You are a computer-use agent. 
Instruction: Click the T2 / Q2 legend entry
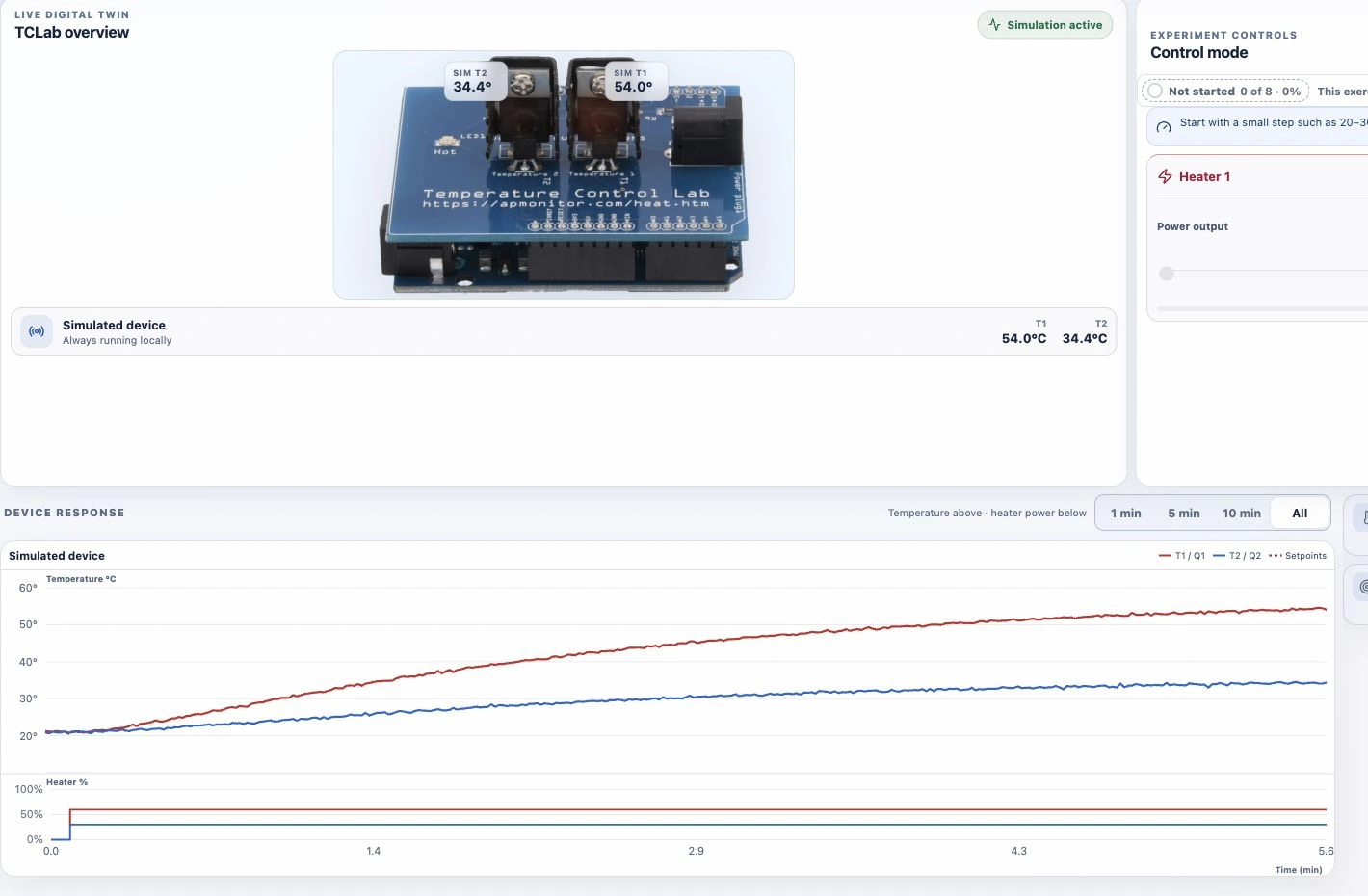1237,556
